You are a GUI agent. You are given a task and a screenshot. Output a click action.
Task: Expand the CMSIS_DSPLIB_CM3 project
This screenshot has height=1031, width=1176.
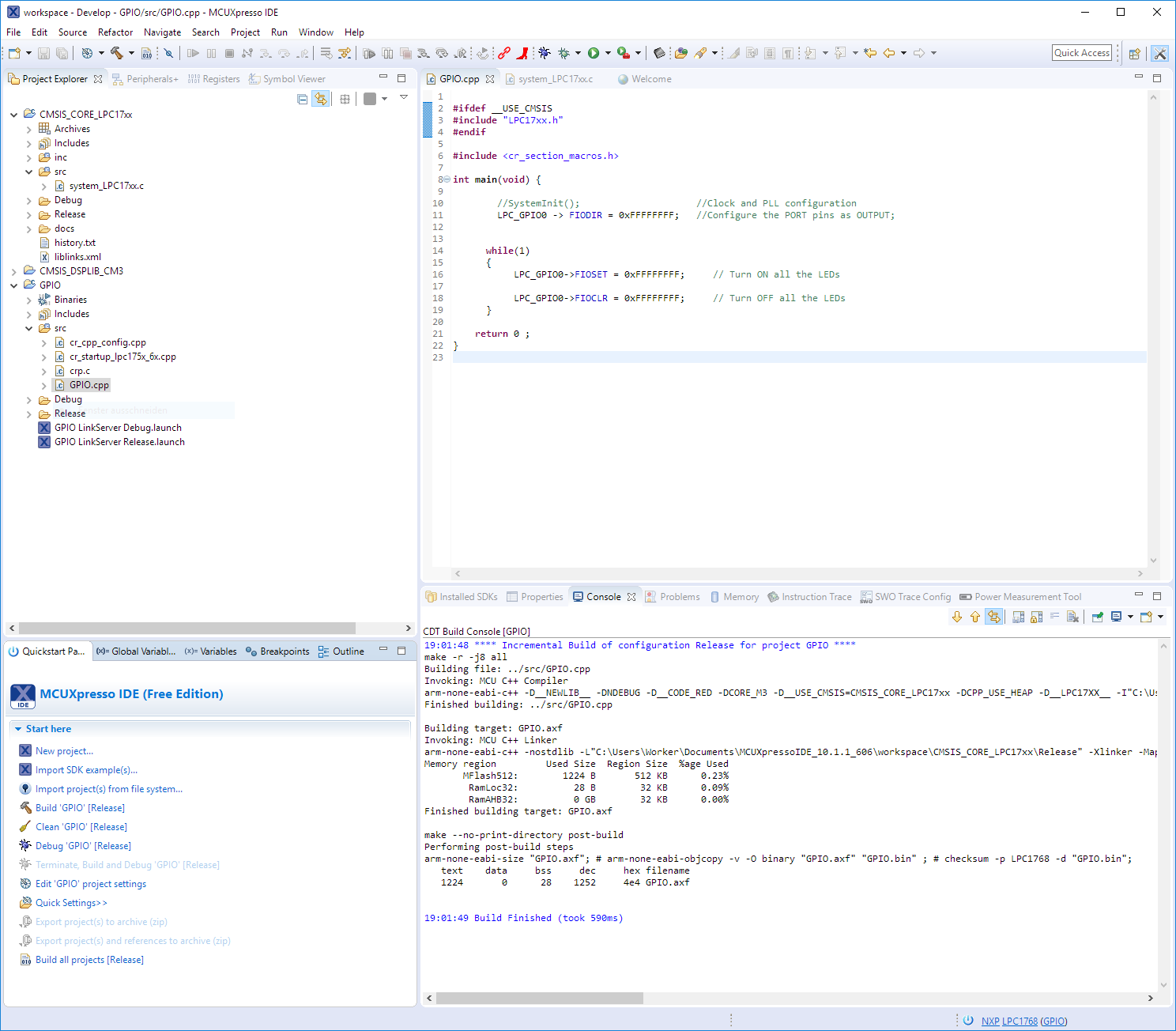click(x=14, y=271)
